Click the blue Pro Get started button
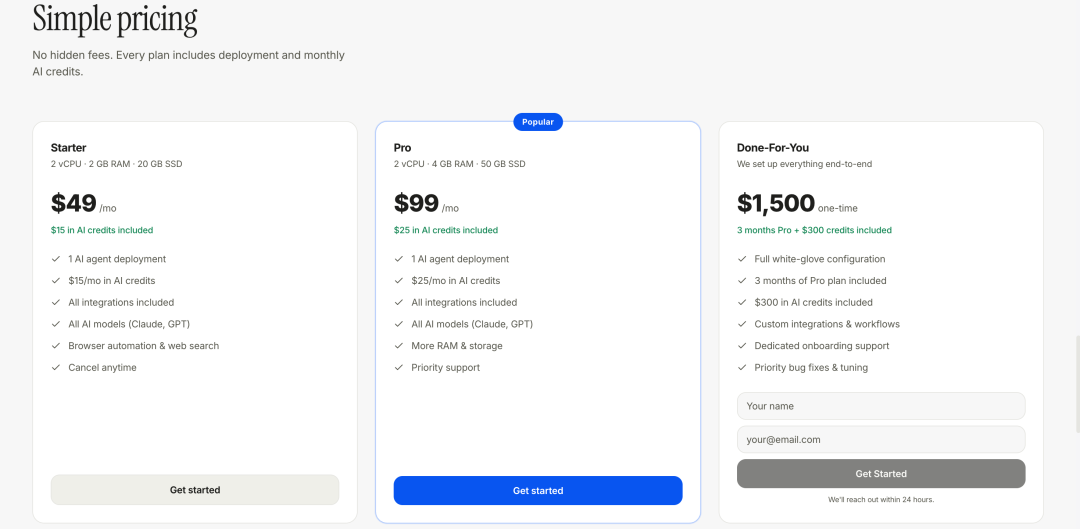The width and height of the screenshot is (1080, 529). [538, 490]
